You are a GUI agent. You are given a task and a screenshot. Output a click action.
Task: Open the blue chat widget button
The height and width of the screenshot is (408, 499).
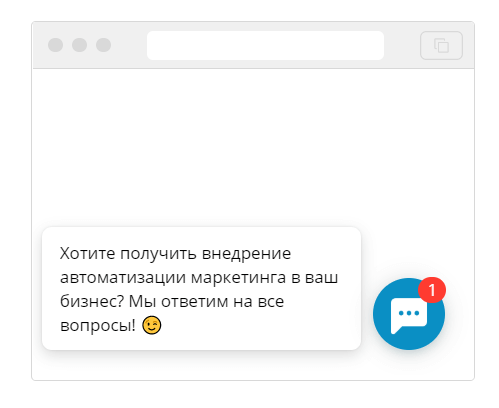coord(409,314)
